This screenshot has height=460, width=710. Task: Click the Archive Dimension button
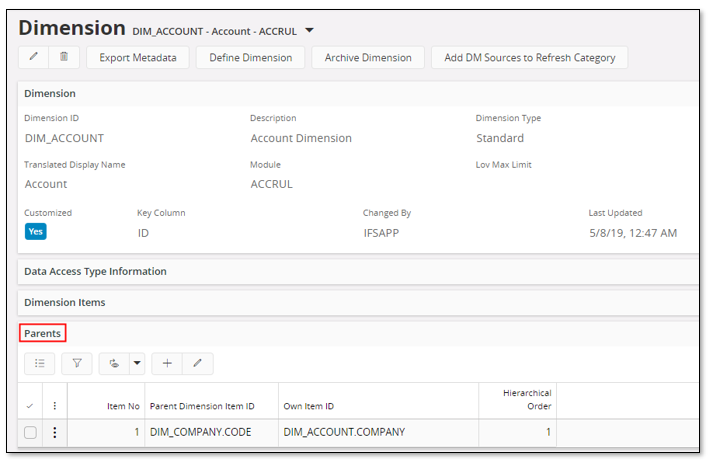click(x=368, y=58)
